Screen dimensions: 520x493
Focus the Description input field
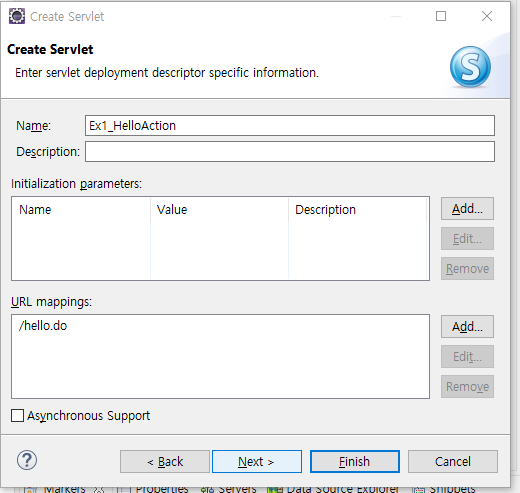click(x=290, y=152)
